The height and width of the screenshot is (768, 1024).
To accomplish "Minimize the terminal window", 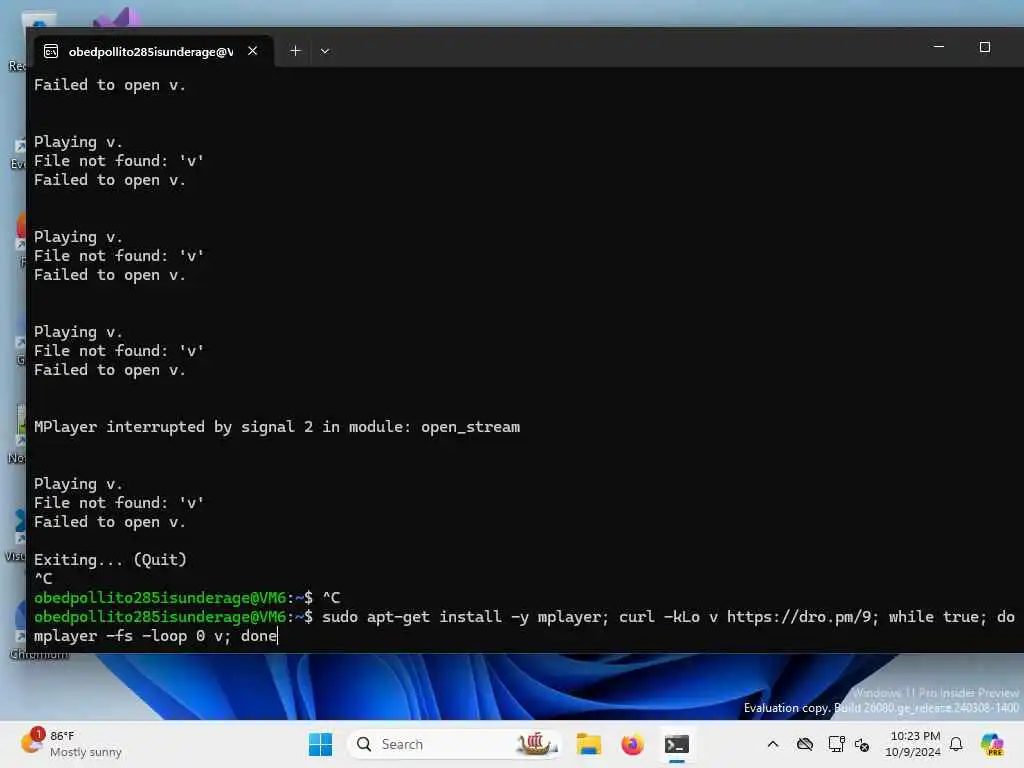I will [938, 47].
